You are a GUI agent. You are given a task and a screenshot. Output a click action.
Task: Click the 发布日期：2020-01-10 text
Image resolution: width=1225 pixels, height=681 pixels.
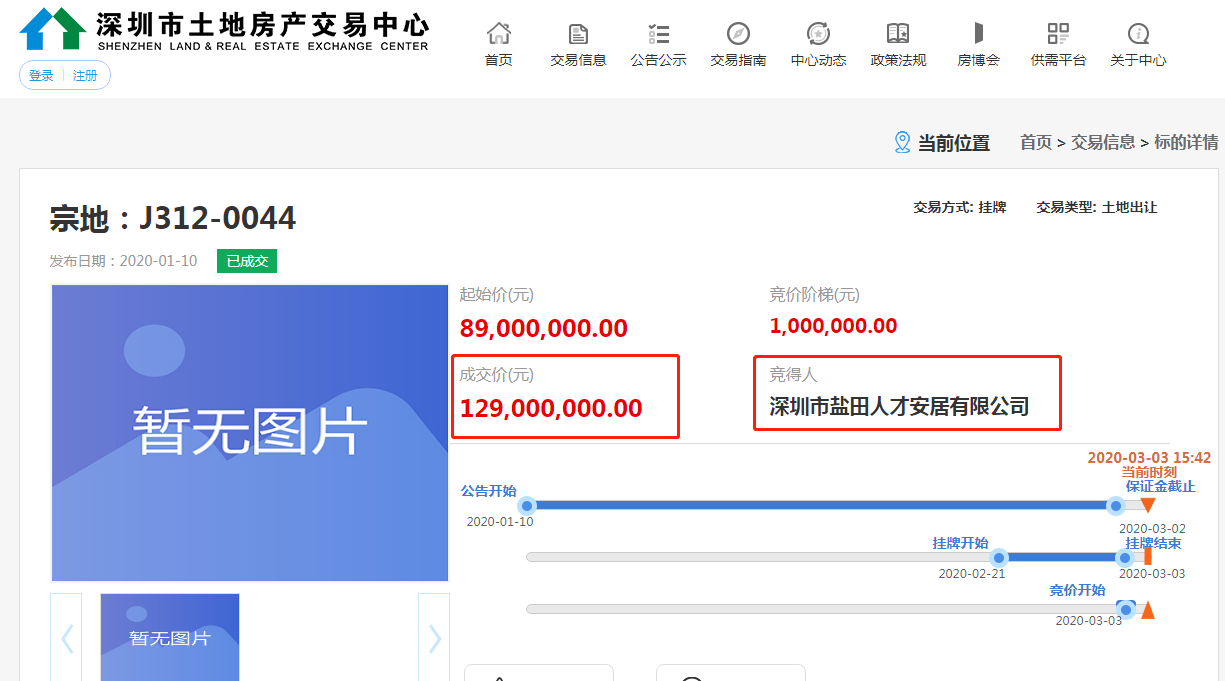[124, 261]
